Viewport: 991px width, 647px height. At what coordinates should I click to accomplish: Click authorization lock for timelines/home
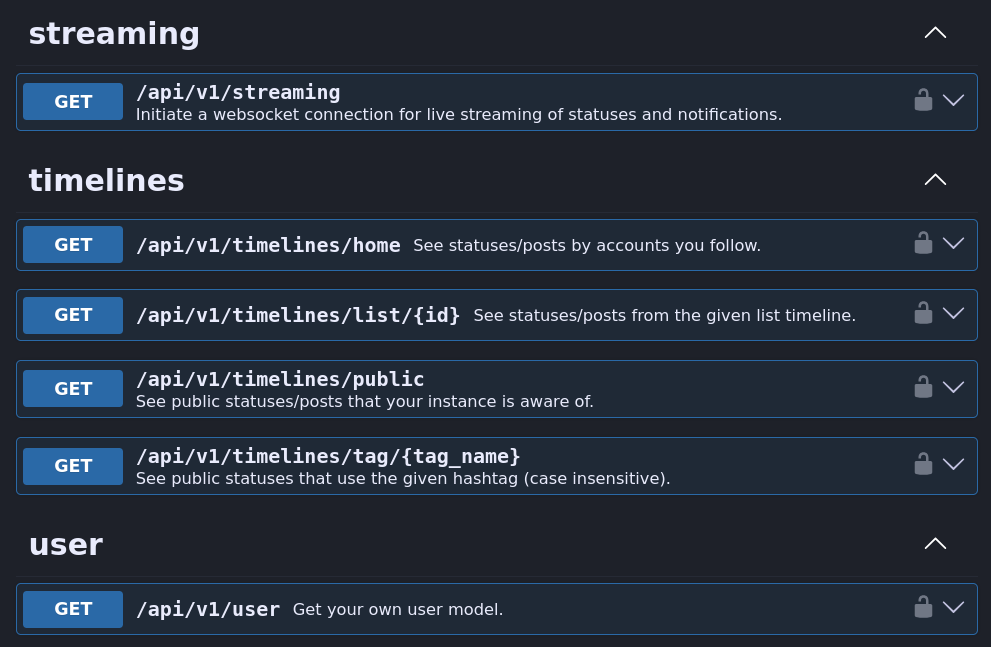[923, 243]
